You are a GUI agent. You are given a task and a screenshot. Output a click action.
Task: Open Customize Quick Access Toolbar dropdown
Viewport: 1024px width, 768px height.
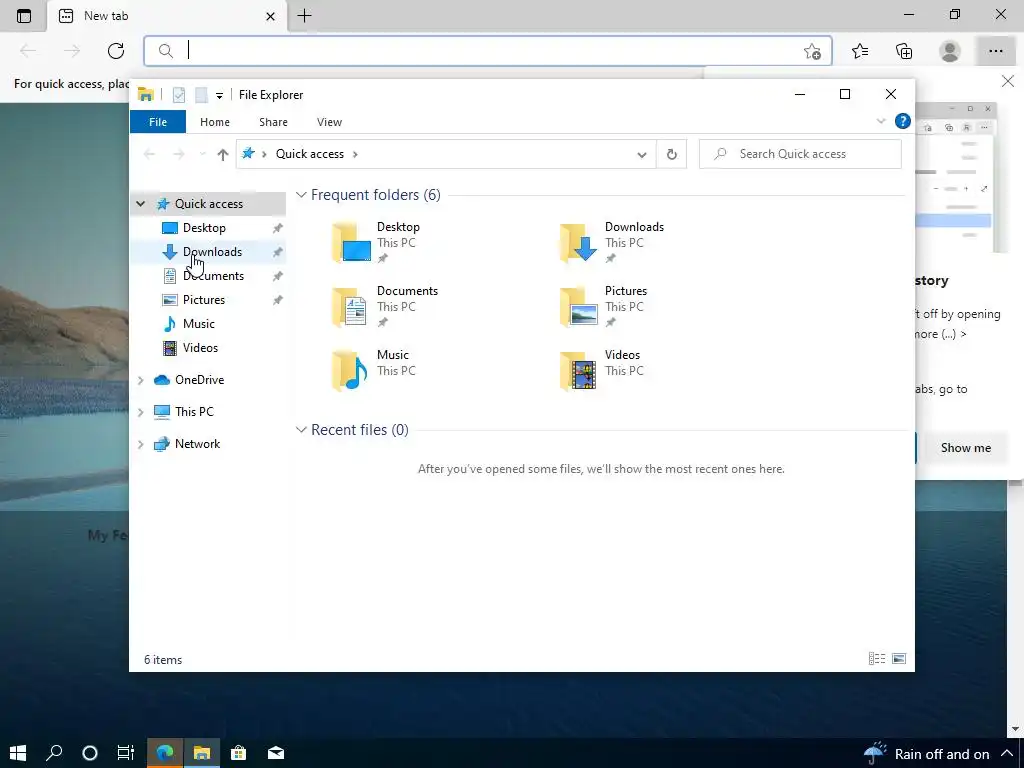click(219, 95)
